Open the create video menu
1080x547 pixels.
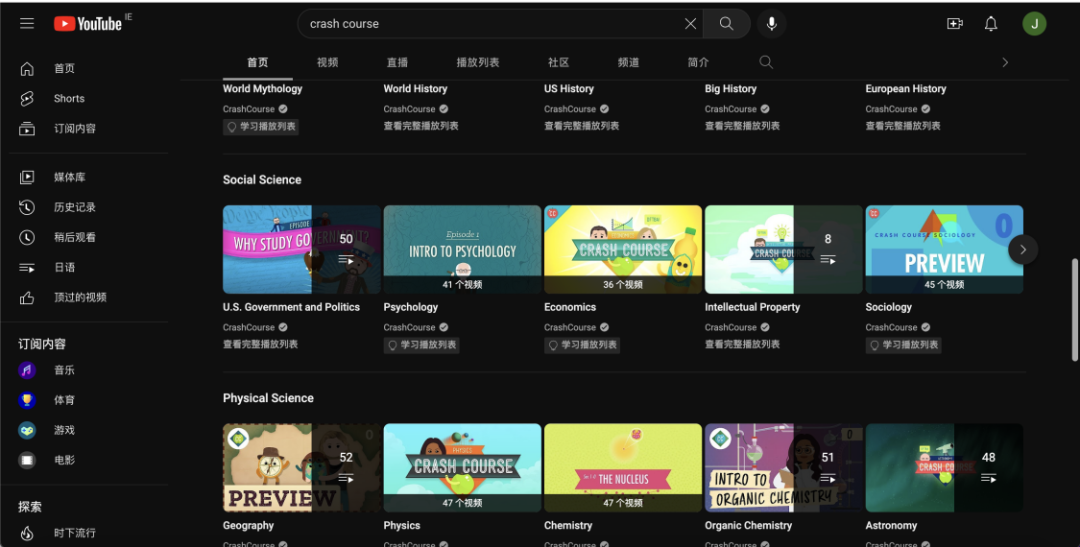click(955, 23)
